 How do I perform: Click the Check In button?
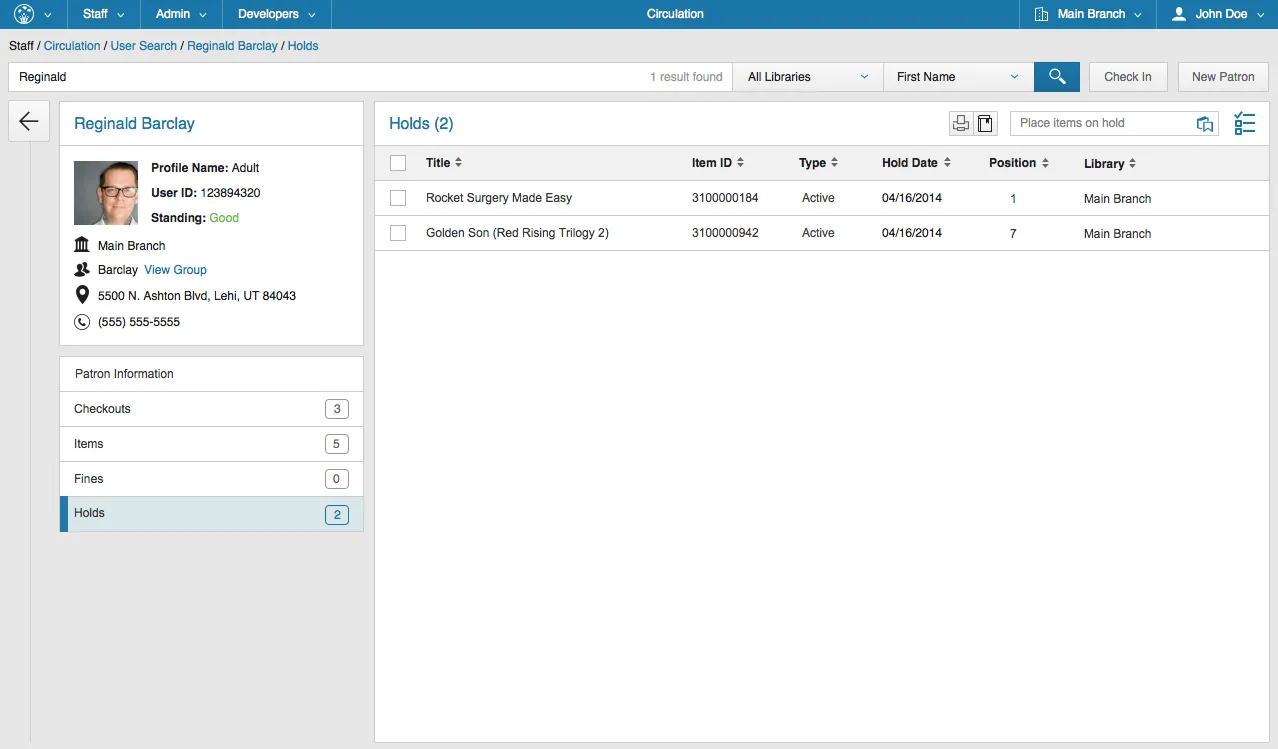click(x=1127, y=77)
